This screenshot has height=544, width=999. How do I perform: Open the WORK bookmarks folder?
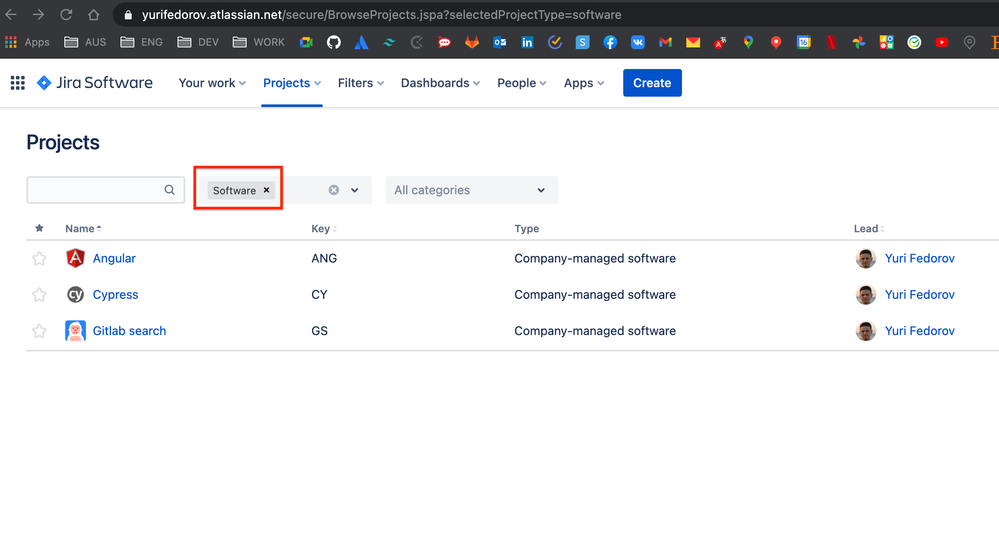pyautogui.click(x=259, y=42)
